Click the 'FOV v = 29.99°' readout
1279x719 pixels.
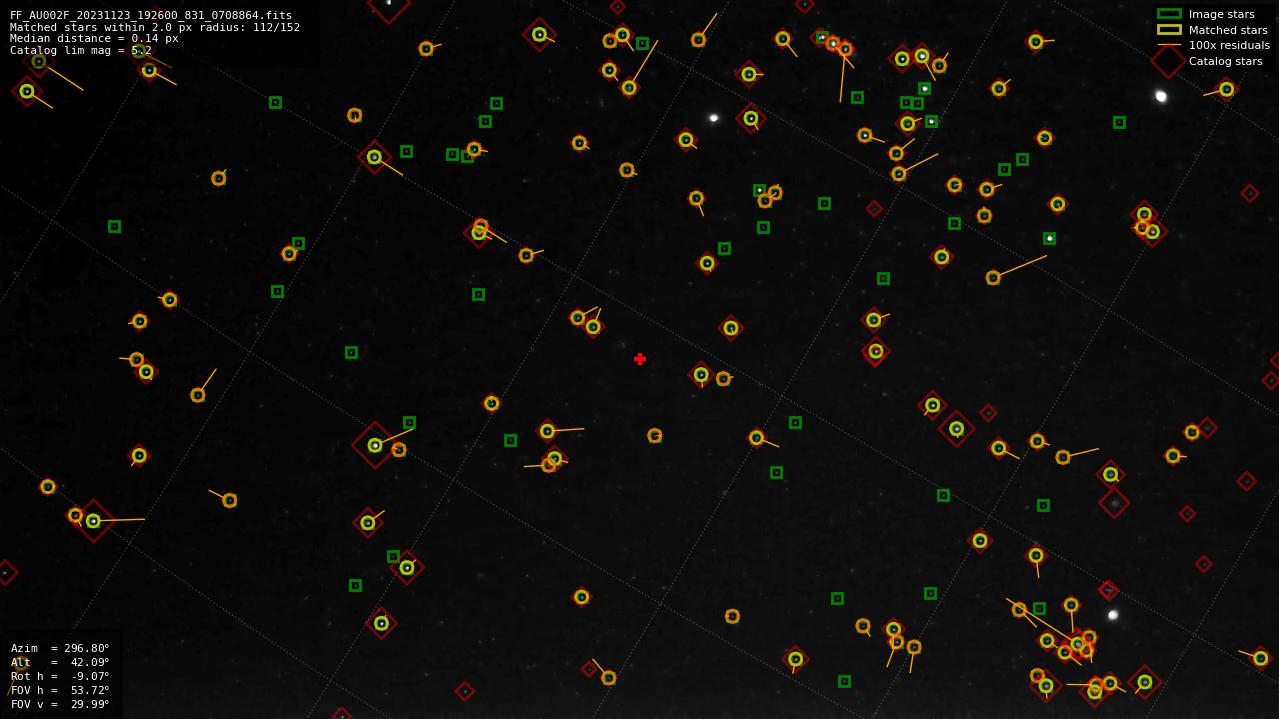60,704
